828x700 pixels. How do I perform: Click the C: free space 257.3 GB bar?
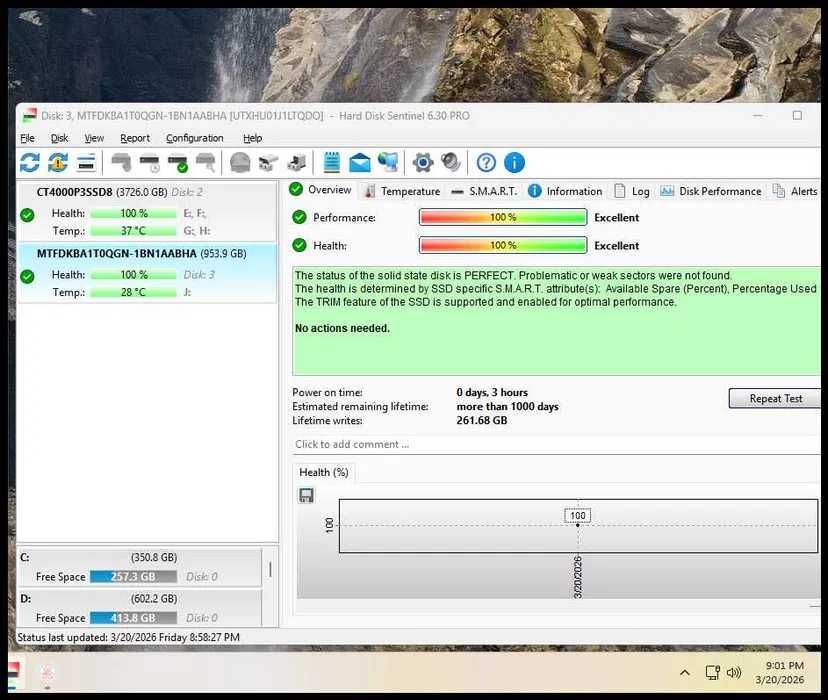(133, 576)
